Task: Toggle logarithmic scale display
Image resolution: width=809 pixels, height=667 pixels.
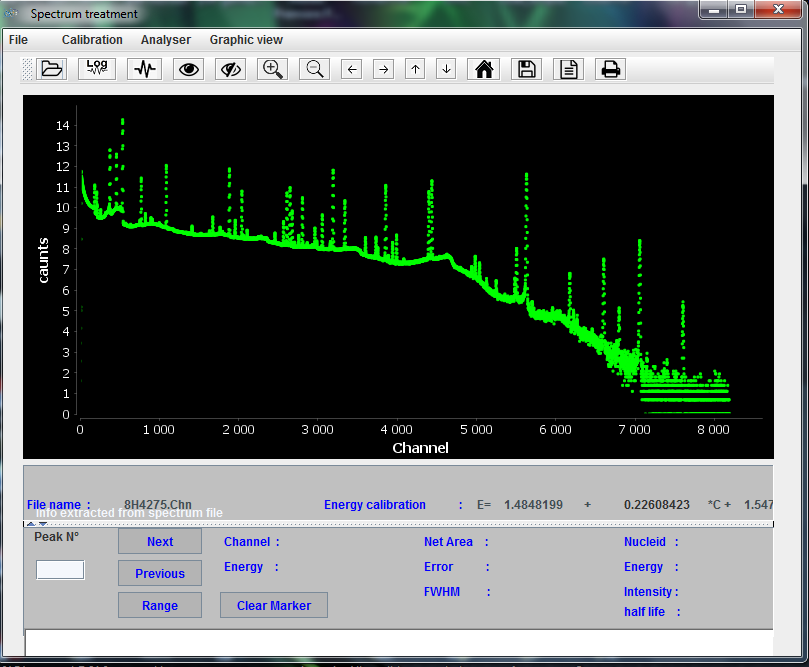Action: (x=96, y=68)
